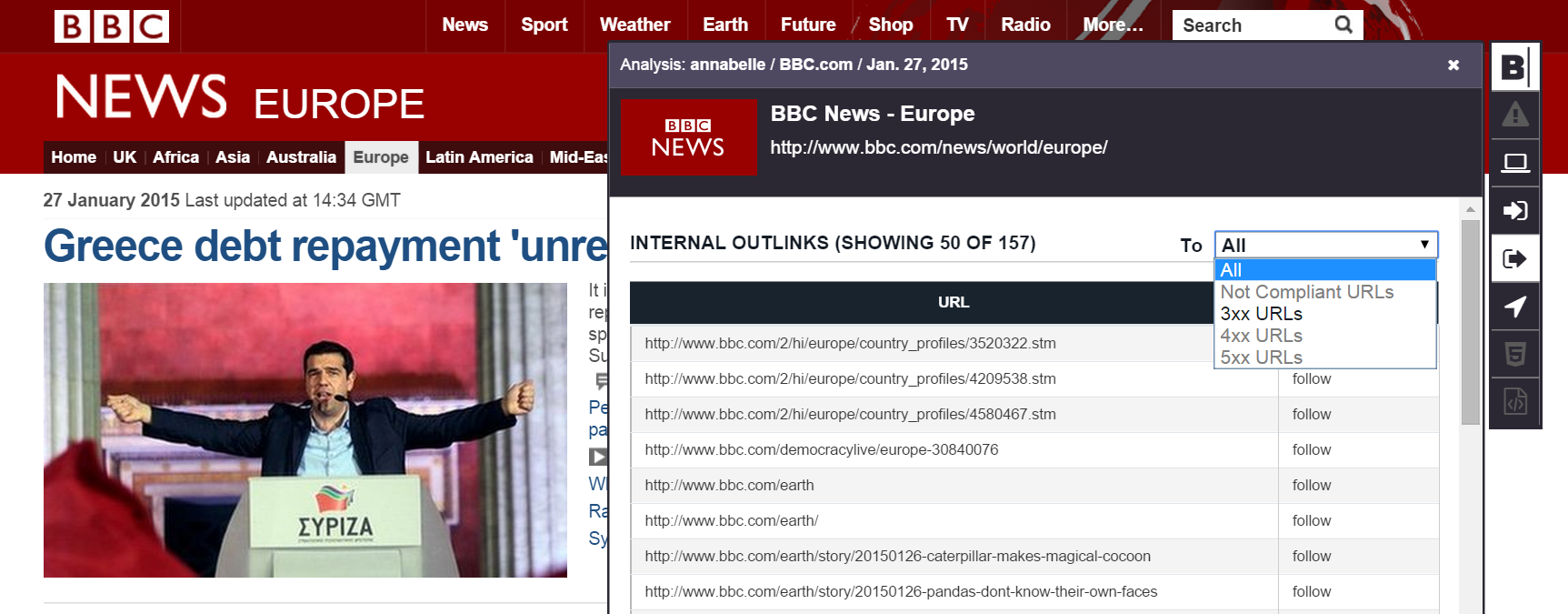Expand the More… navigation menu
This screenshot has height=614, width=1568.
pyautogui.click(x=1113, y=25)
